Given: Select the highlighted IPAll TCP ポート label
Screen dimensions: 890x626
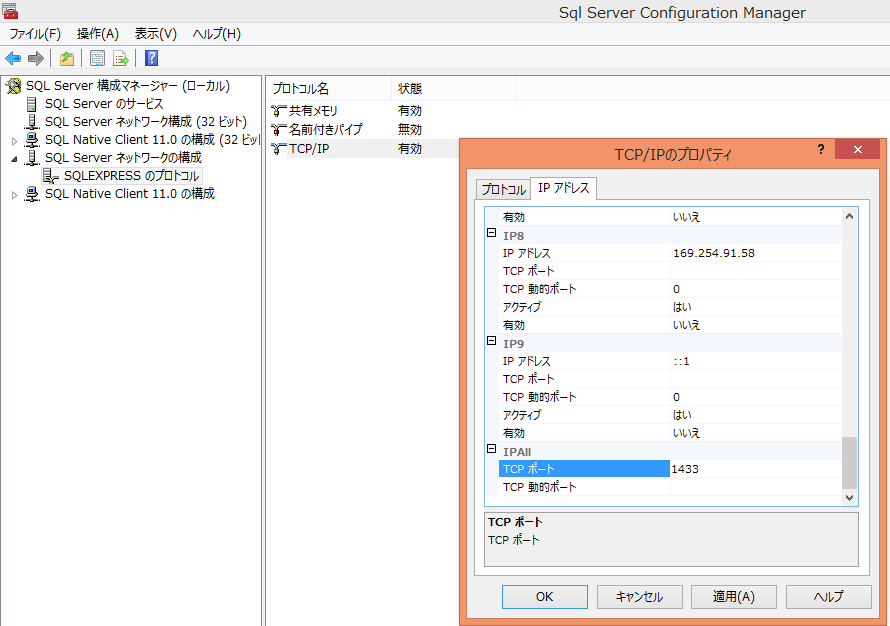Looking at the screenshot, I should [584, 469].
